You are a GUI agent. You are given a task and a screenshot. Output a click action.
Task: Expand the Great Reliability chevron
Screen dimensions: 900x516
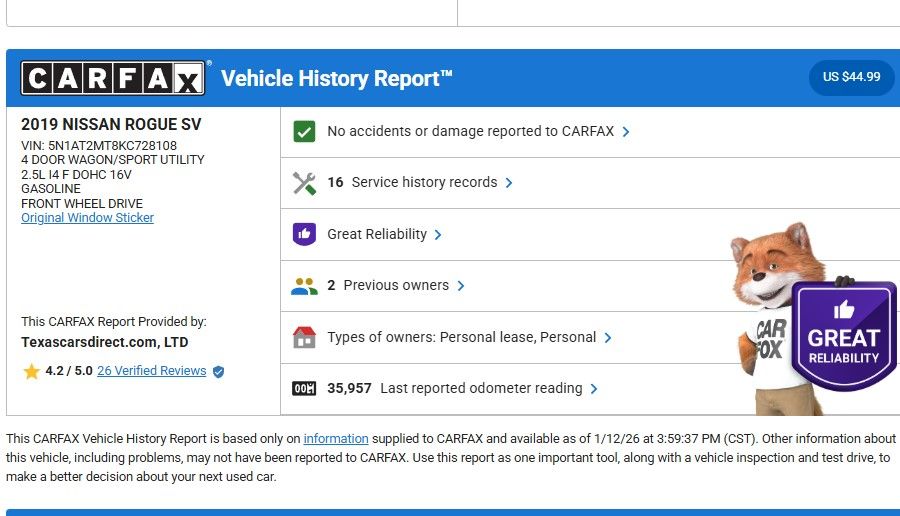point(438,235)
